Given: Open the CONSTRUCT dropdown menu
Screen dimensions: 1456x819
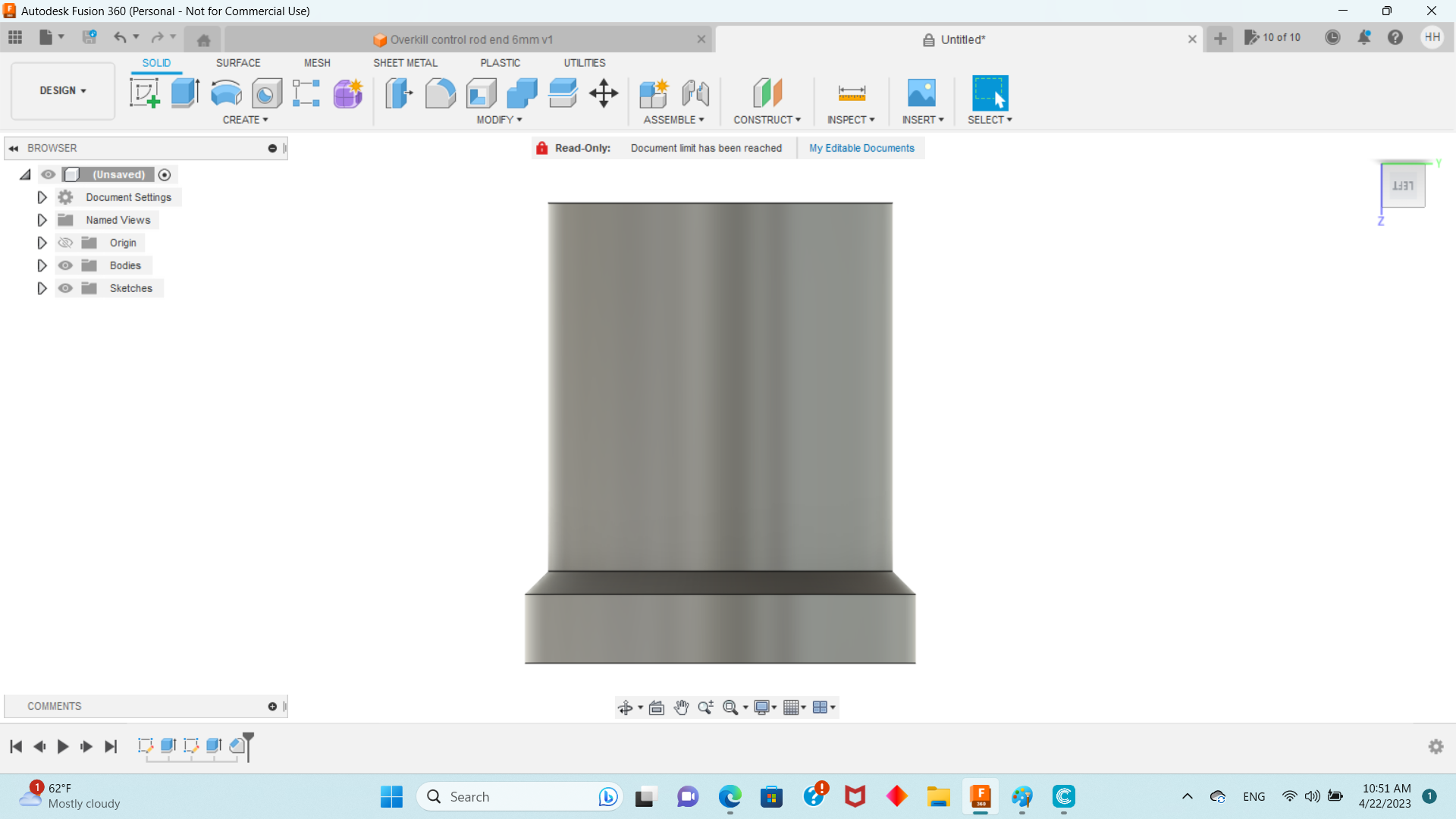Looking at the screenshot, I should [767, 120].
